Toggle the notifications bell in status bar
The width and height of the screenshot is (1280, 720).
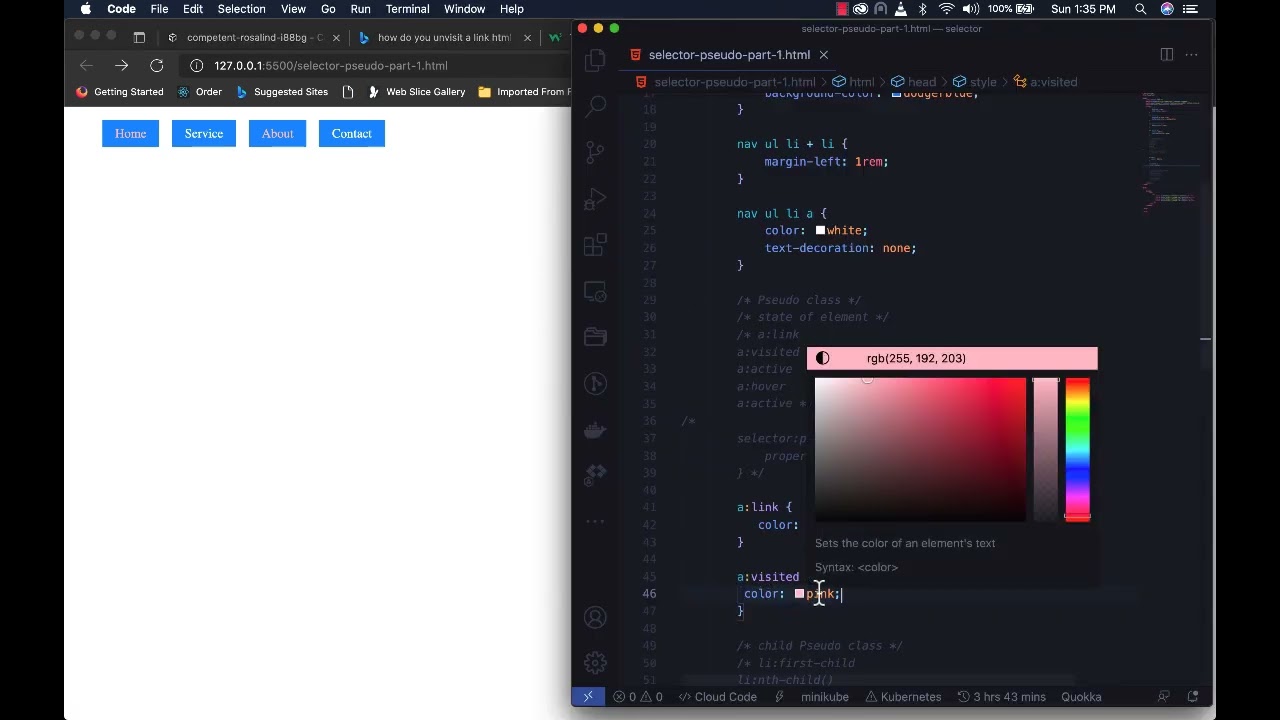point(1193,697)
